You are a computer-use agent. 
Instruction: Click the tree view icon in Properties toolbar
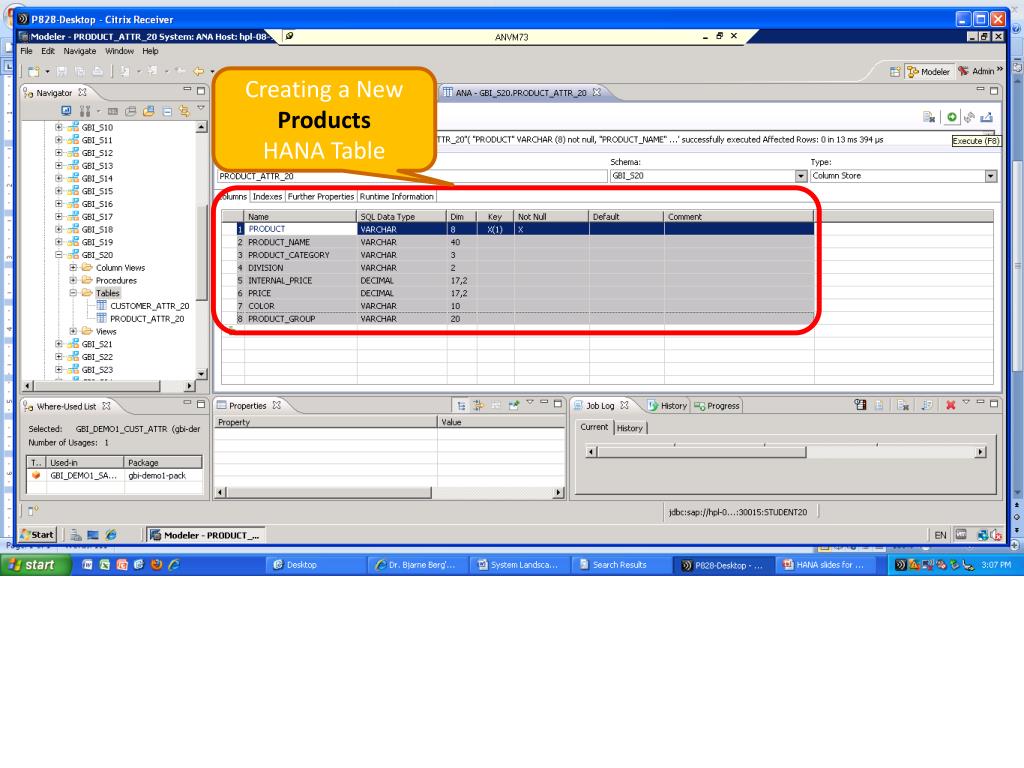click(x=461, y=406)
